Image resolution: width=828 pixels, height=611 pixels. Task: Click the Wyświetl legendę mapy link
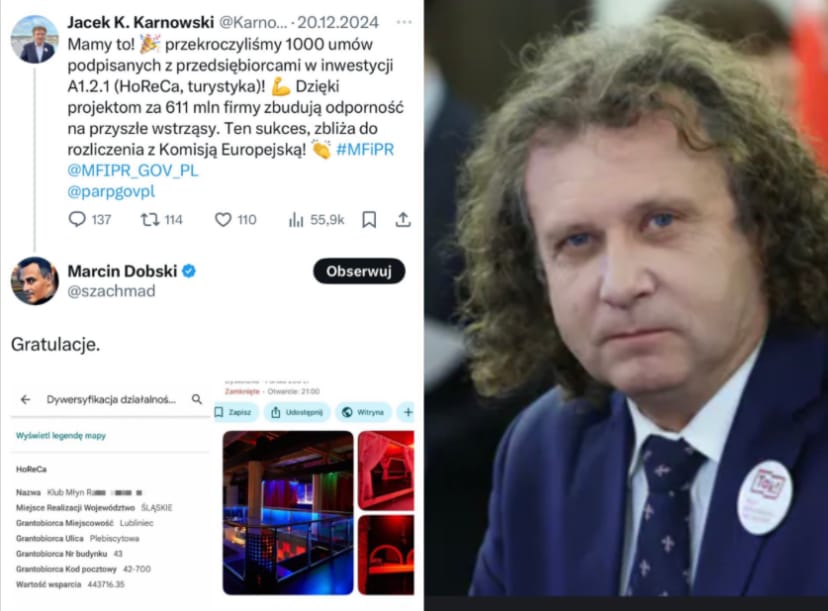pyautogui.click(x=61, y=436)
